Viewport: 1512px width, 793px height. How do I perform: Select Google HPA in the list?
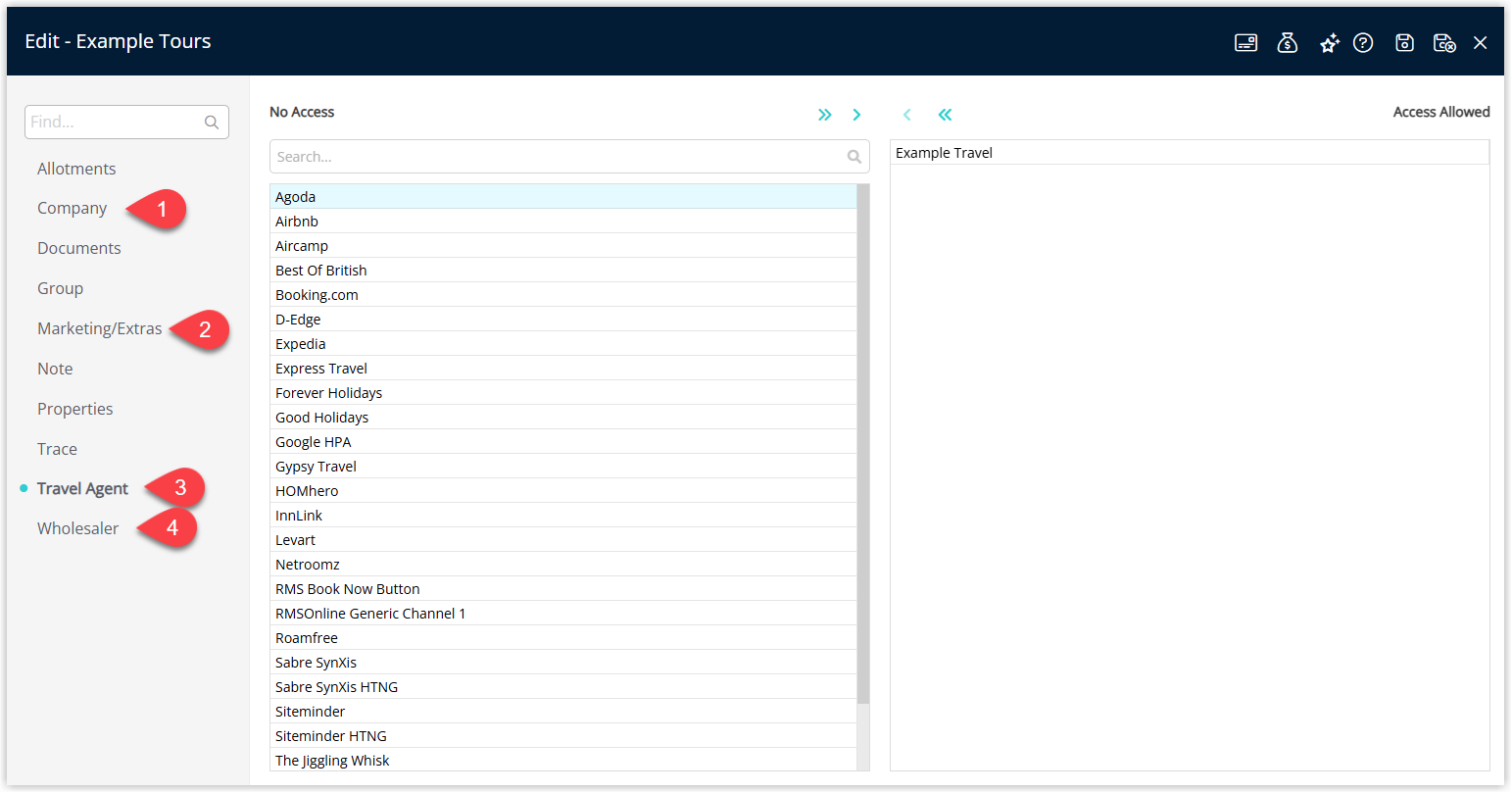(x=563, y=442)
